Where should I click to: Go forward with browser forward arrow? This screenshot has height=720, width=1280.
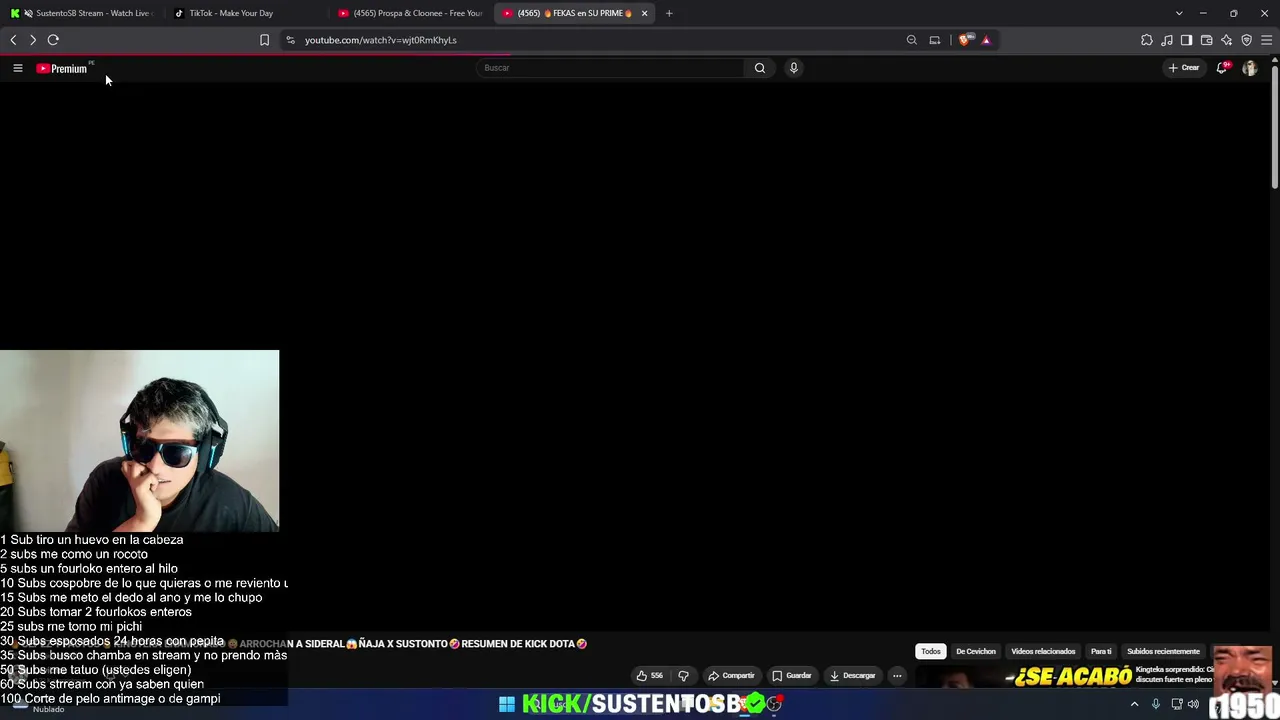tap(33, 40)
